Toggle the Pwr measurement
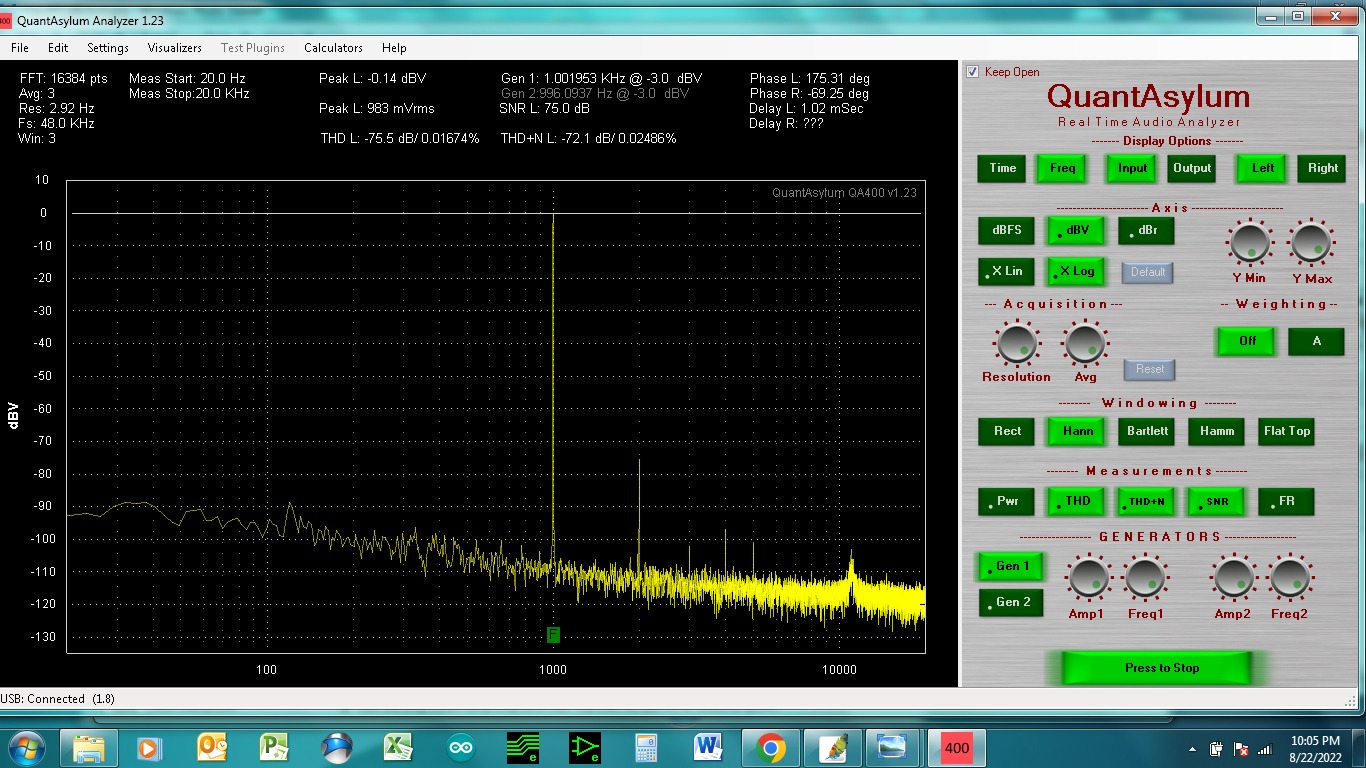 pos(1007,501)
